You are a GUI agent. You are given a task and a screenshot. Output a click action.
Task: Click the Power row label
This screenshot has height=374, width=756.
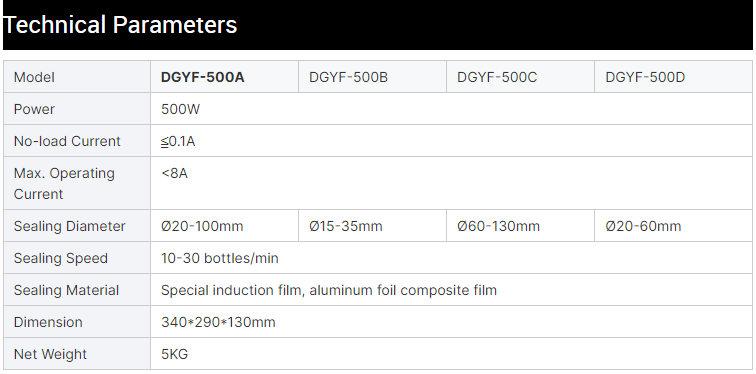(34, 109)
